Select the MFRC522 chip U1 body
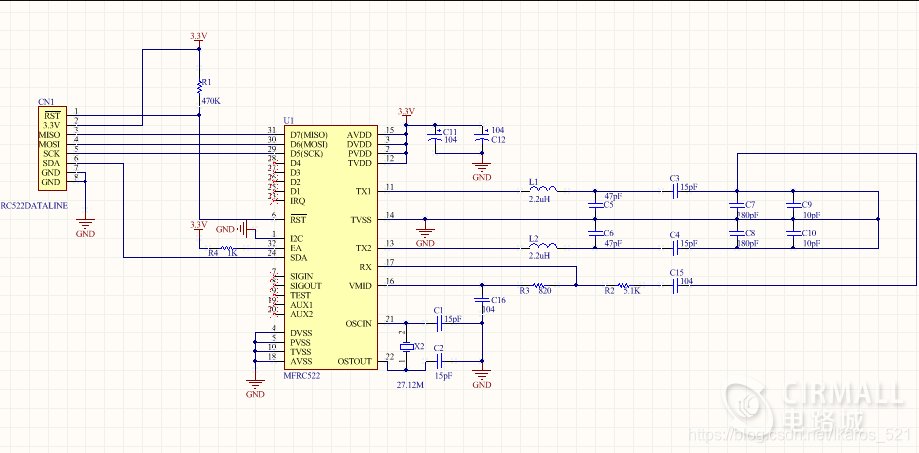 (331, 248)
